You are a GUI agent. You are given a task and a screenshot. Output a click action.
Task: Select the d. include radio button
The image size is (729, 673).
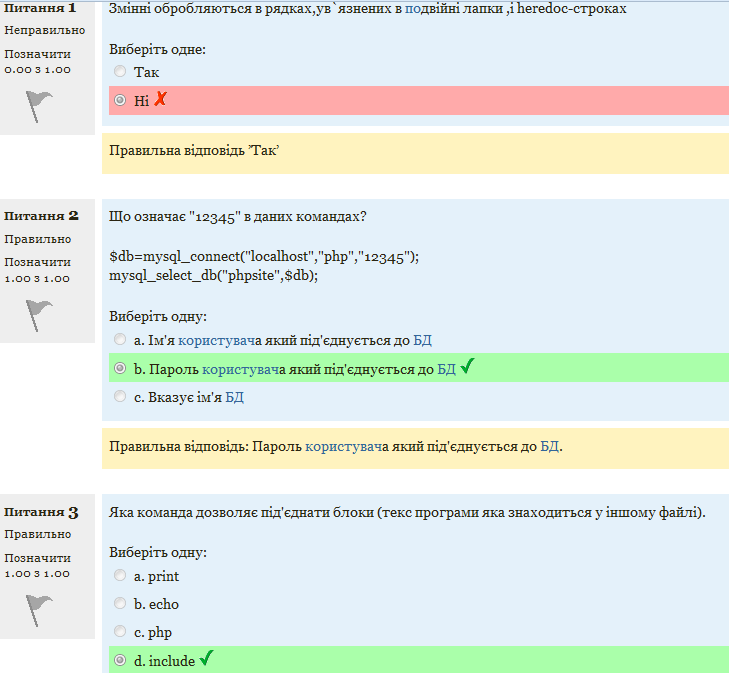tap(120, 660)
